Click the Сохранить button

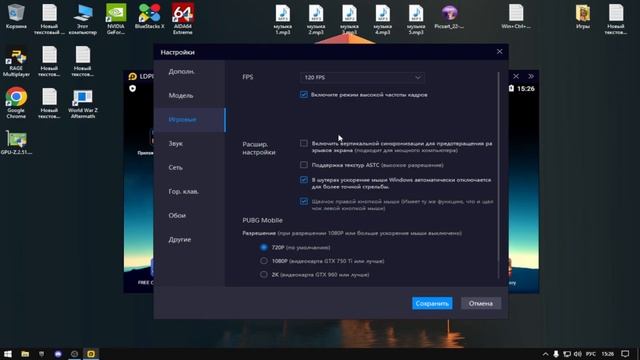click(x=432, y=303)
